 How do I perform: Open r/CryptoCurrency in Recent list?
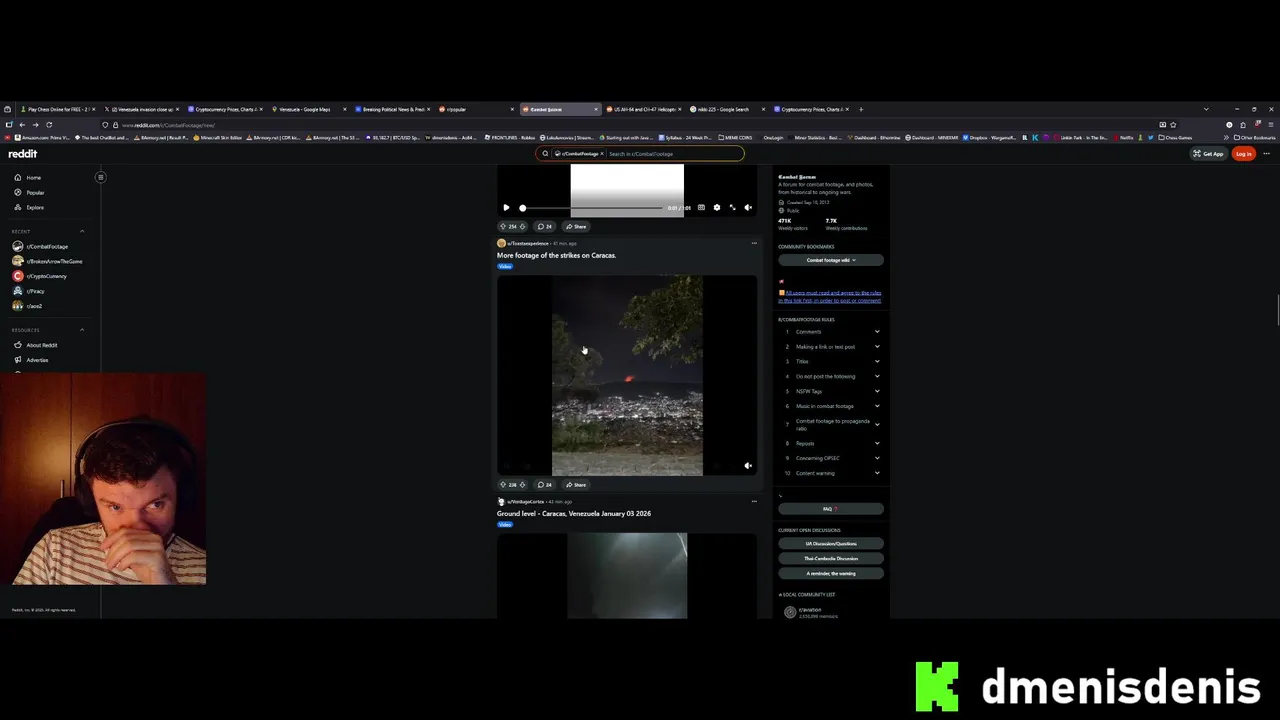click(x=40, y=276)
